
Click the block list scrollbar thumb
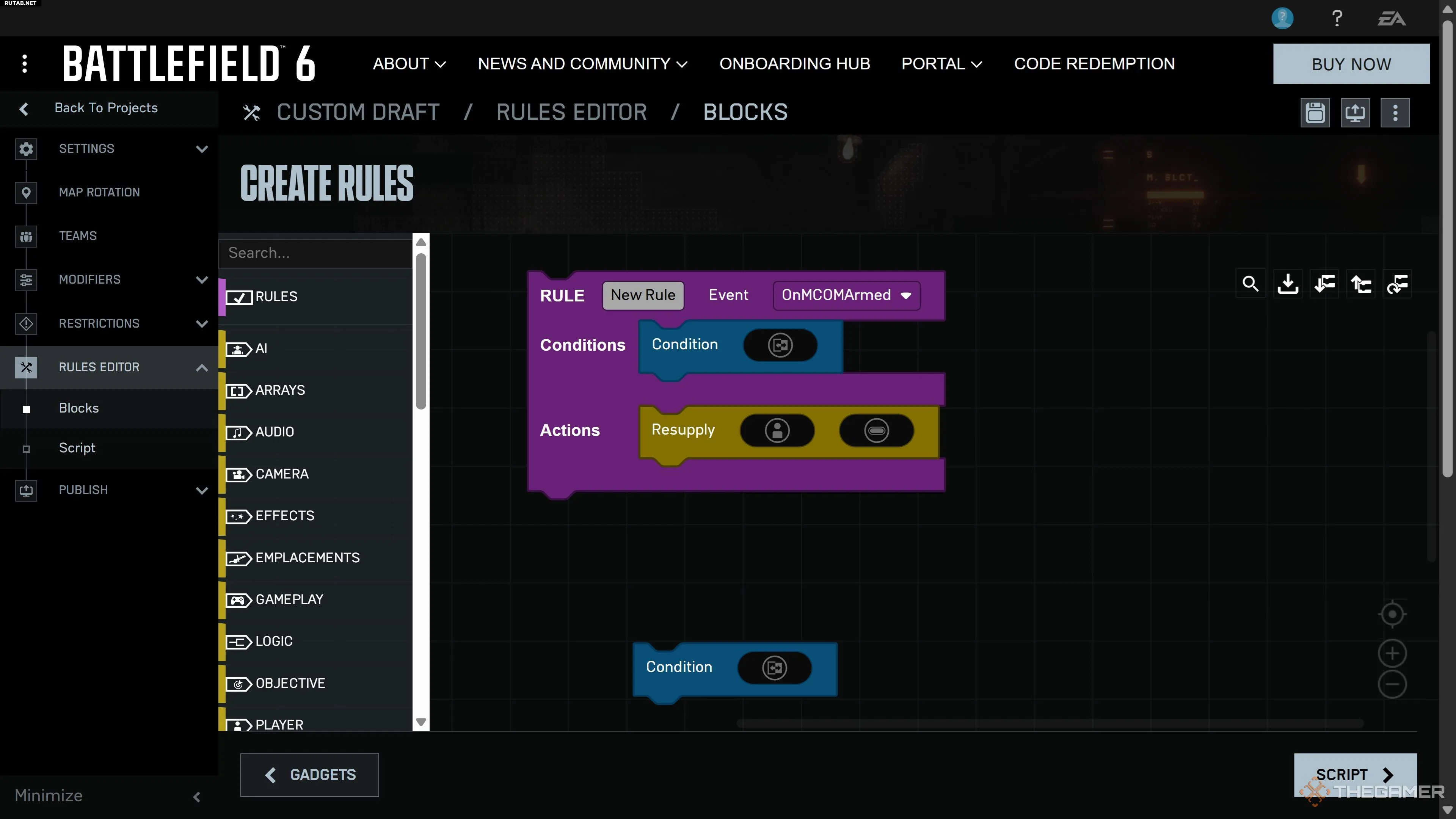[x=420, y=331]
